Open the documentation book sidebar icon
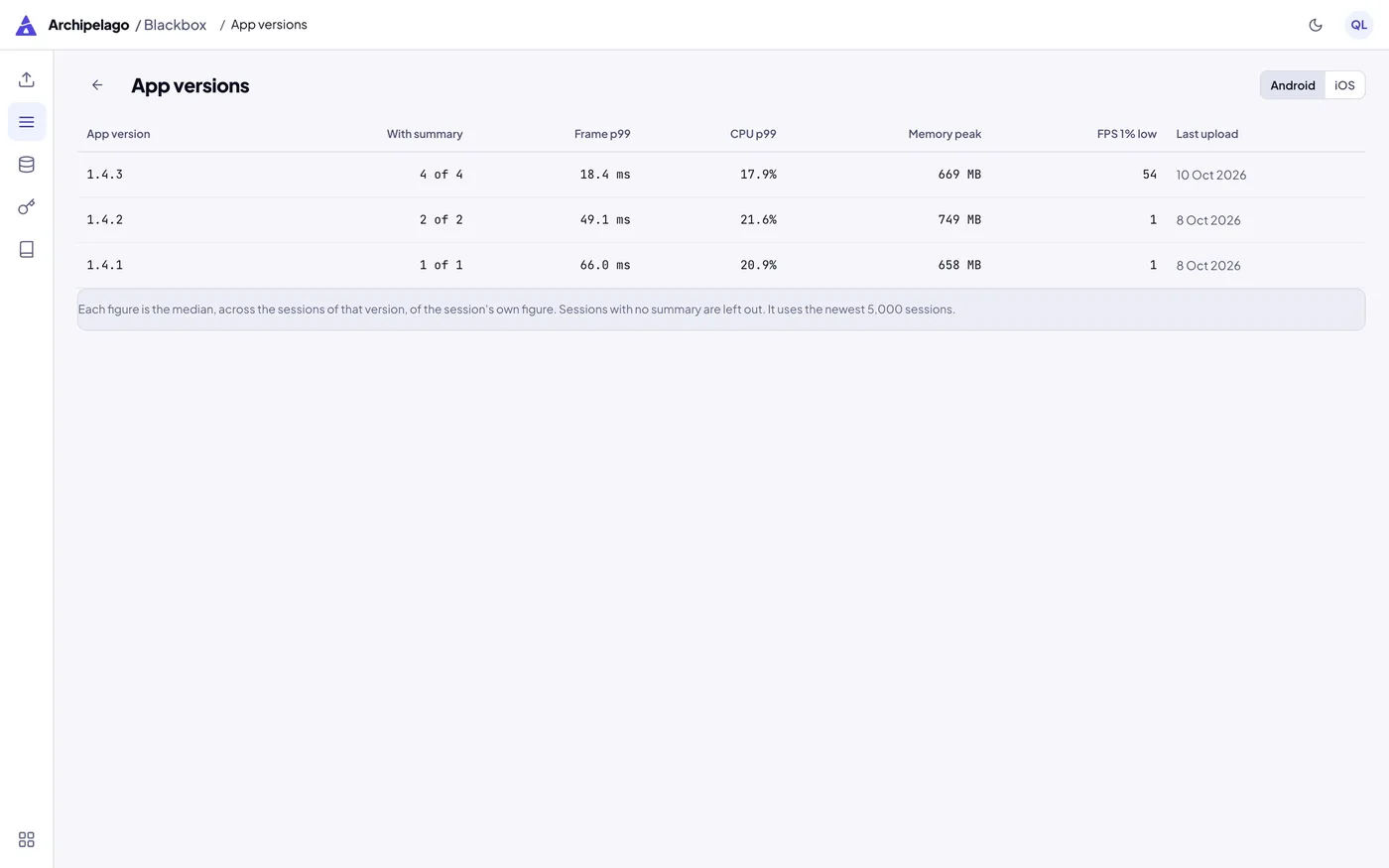This screenshot has width=1389, height=868. click(x=27, y=250)
